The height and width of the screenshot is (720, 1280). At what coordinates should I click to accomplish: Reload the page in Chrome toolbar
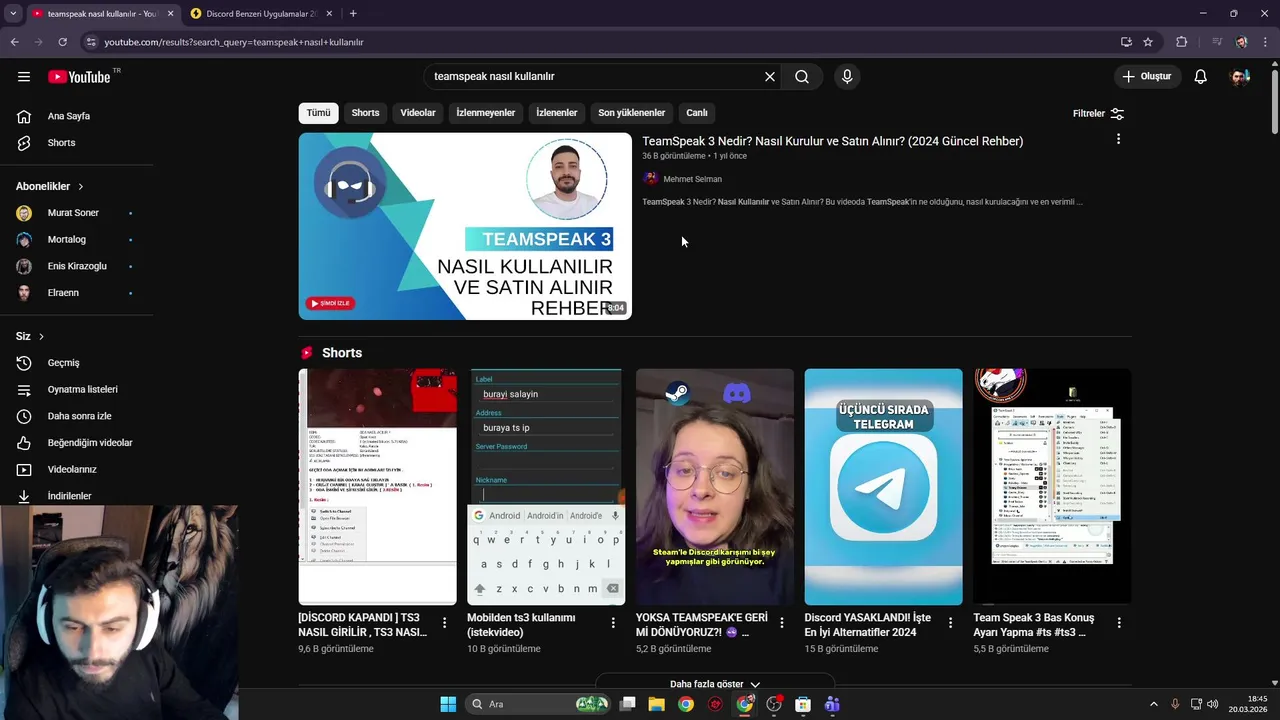62,42
